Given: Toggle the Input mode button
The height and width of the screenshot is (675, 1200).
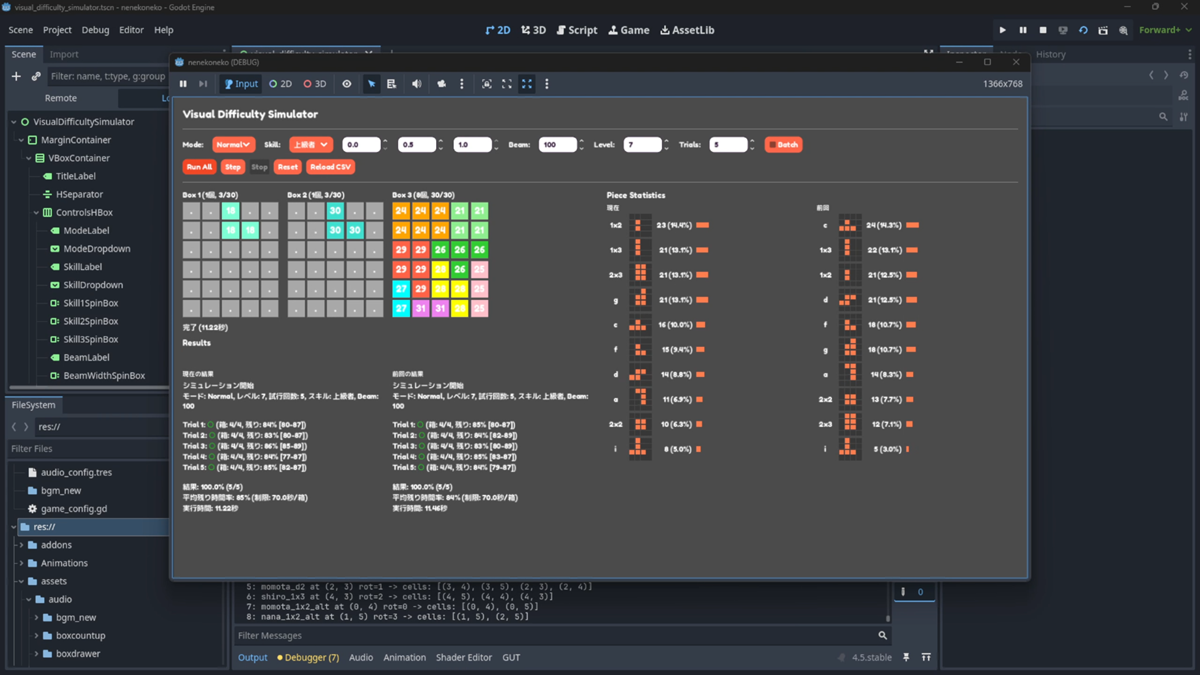Looking at the screenshot, I should tap(240, 84).
